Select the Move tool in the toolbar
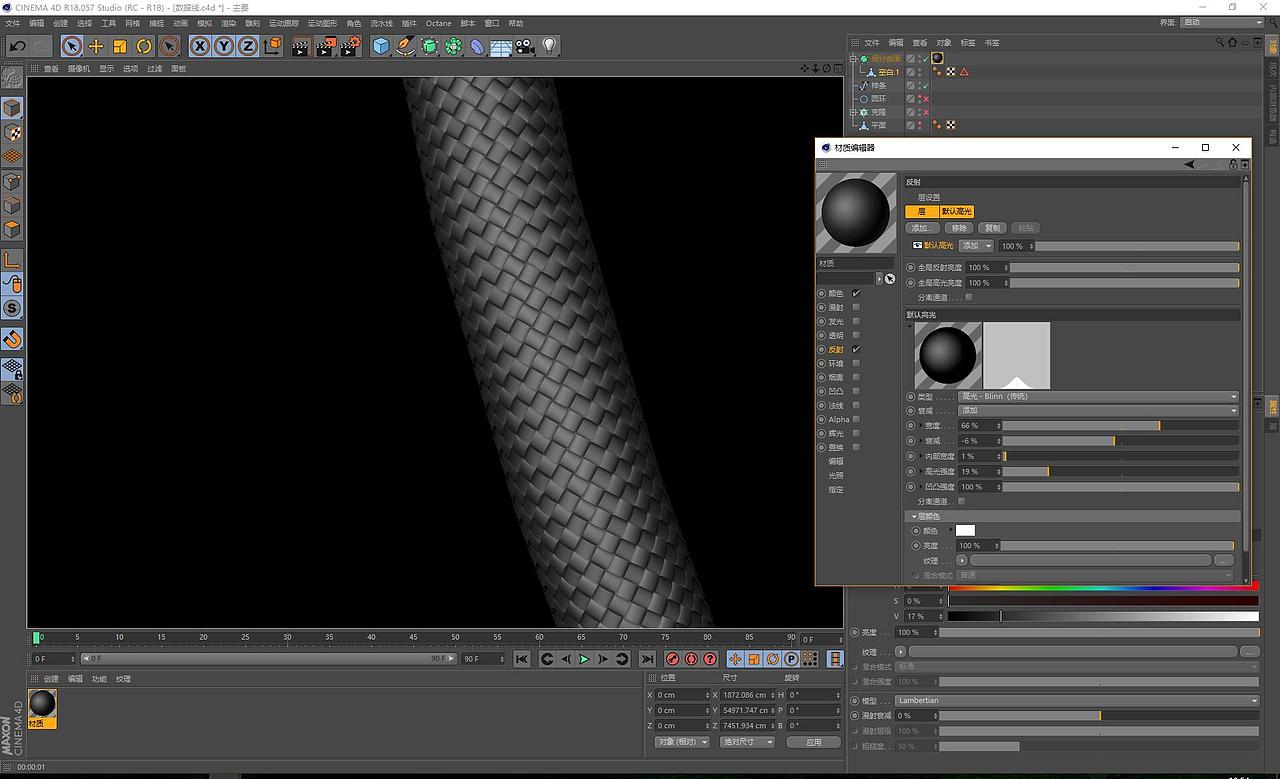Screen dimensions: 1280x779 pyautogui.click(x=96, y=46)
